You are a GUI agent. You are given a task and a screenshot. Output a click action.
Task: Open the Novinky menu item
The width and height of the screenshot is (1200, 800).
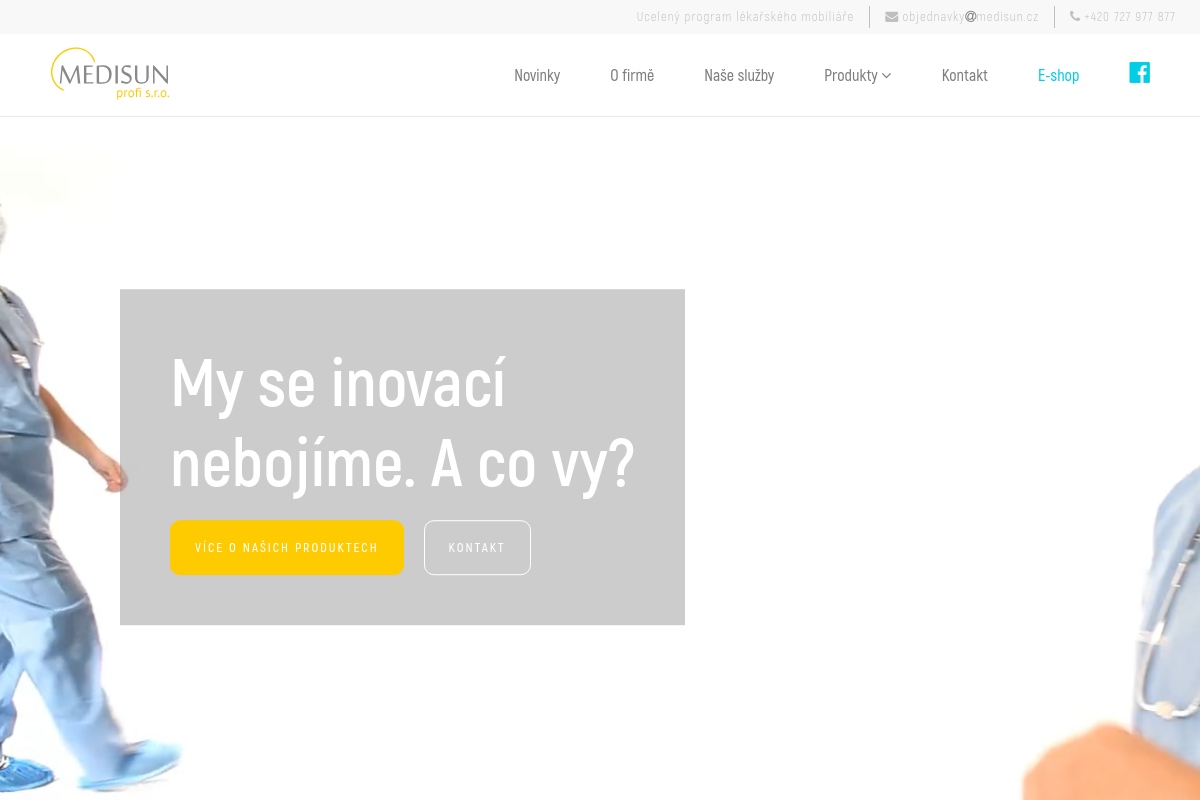coord(537,75)
